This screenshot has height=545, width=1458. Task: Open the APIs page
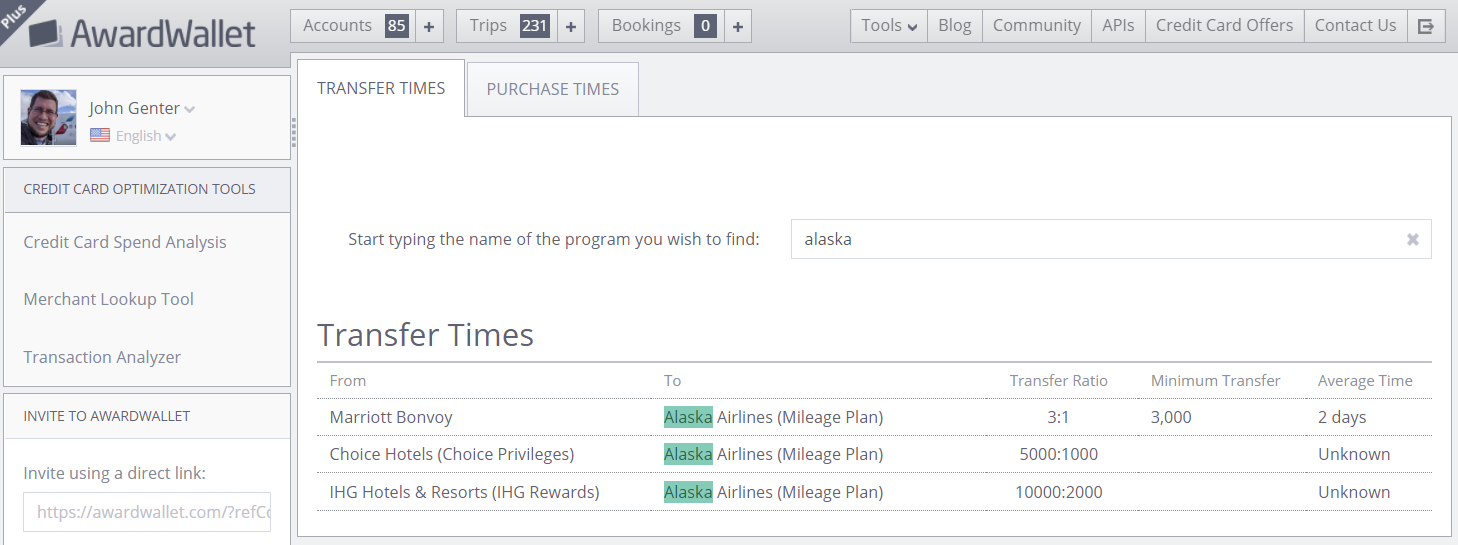tap(1118, 26)
